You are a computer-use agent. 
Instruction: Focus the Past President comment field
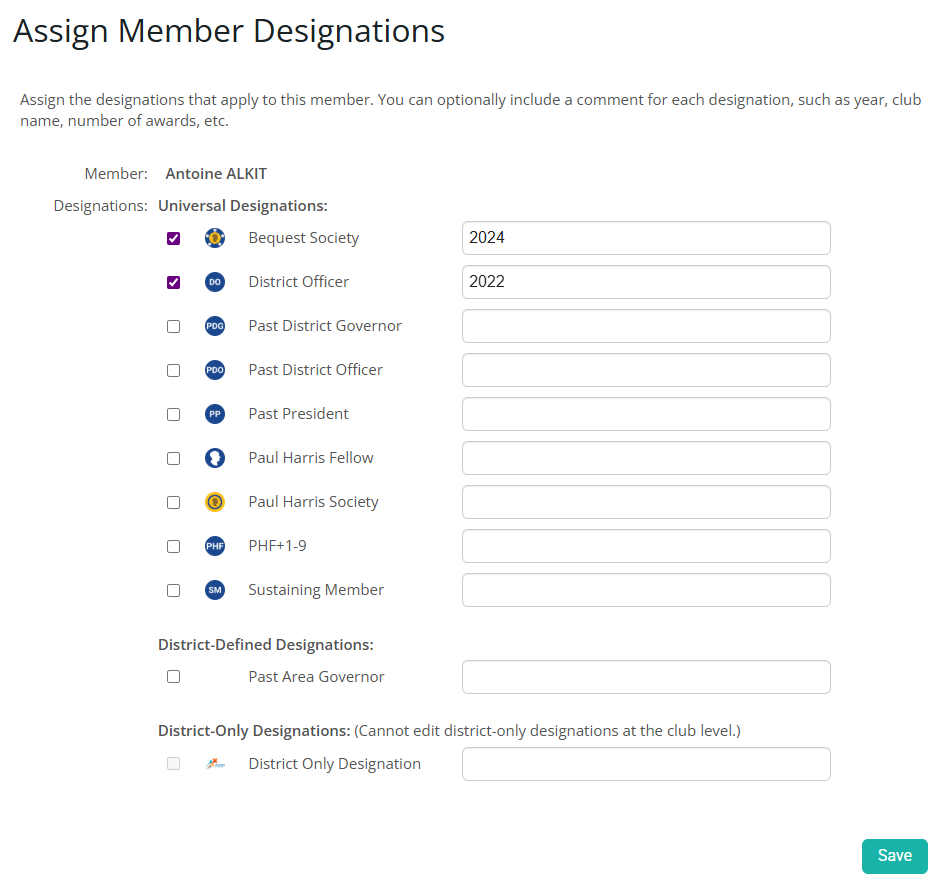point(646,414)
